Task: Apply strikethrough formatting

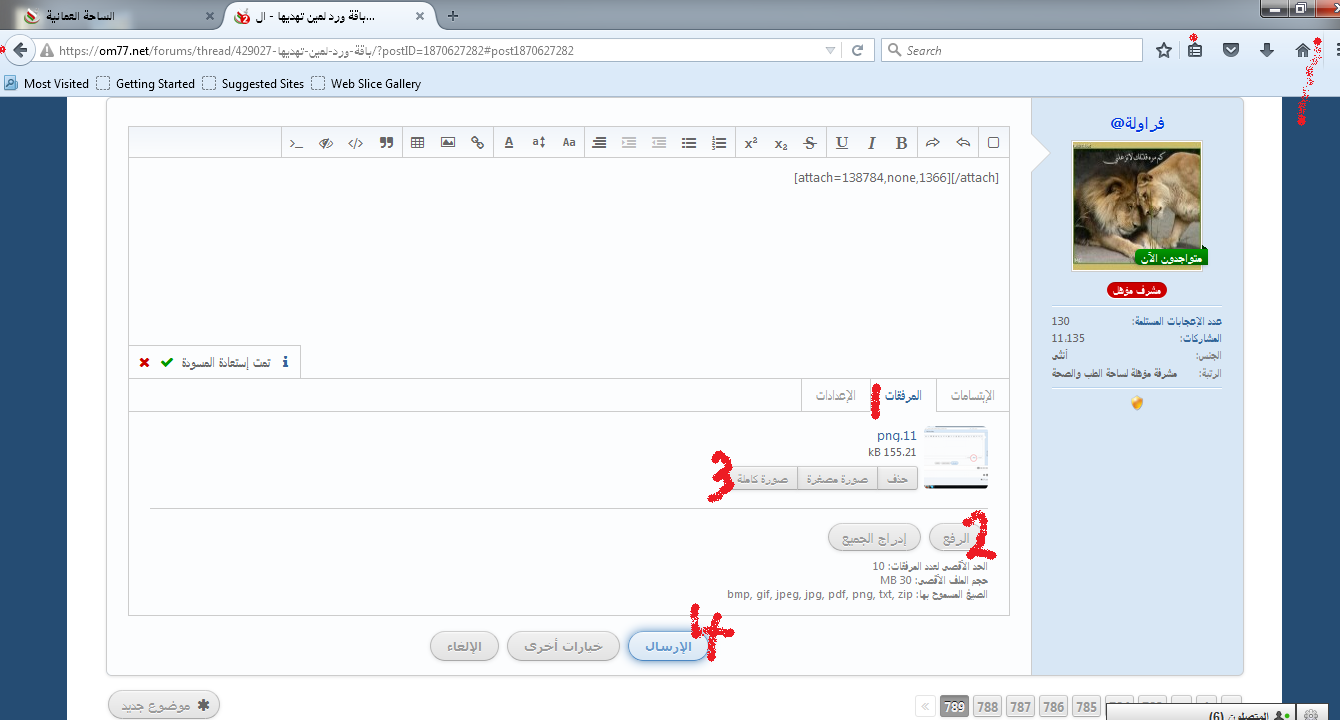Action: click(x=810, y=143)
